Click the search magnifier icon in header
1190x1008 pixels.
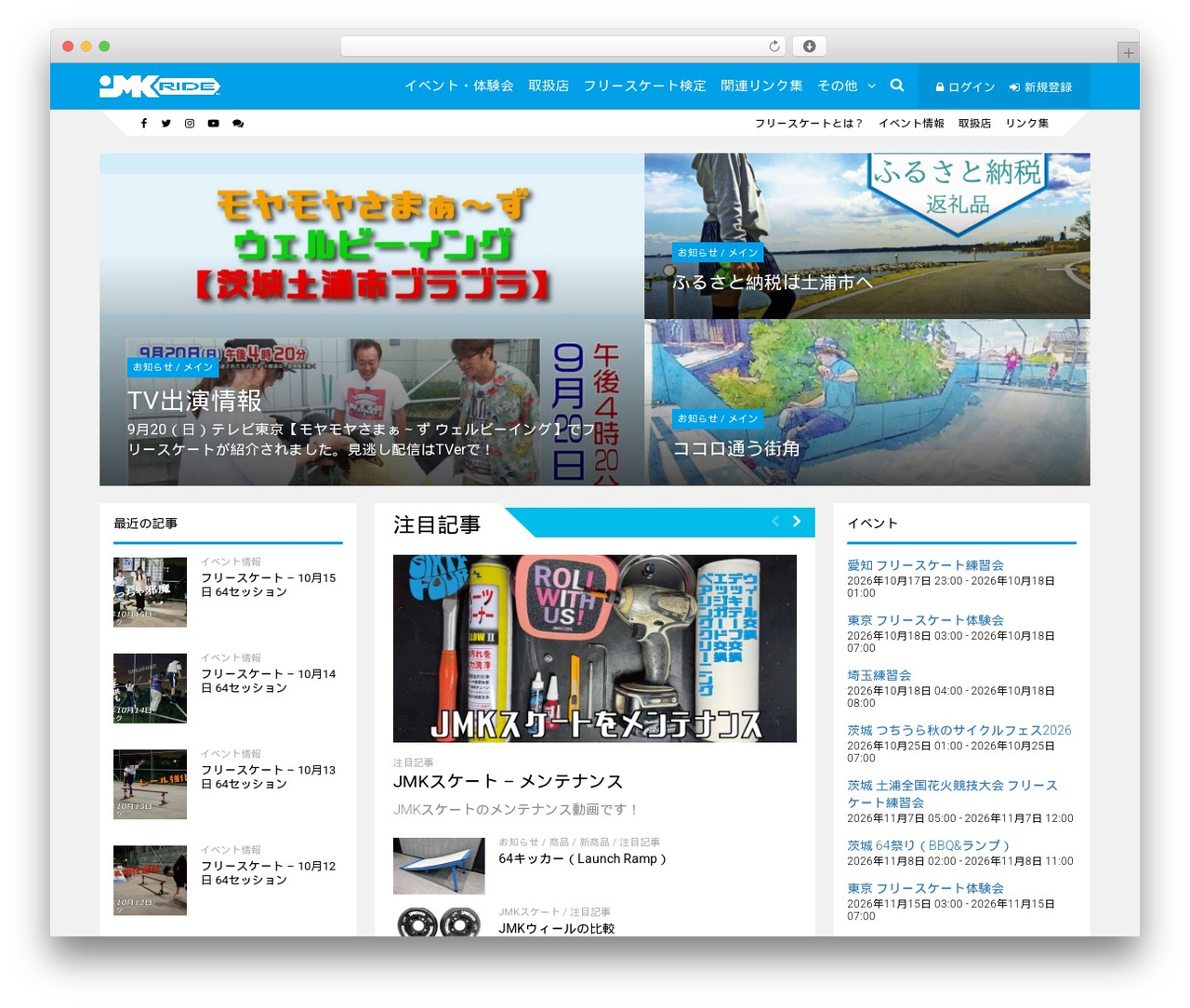tap(897, 86)
